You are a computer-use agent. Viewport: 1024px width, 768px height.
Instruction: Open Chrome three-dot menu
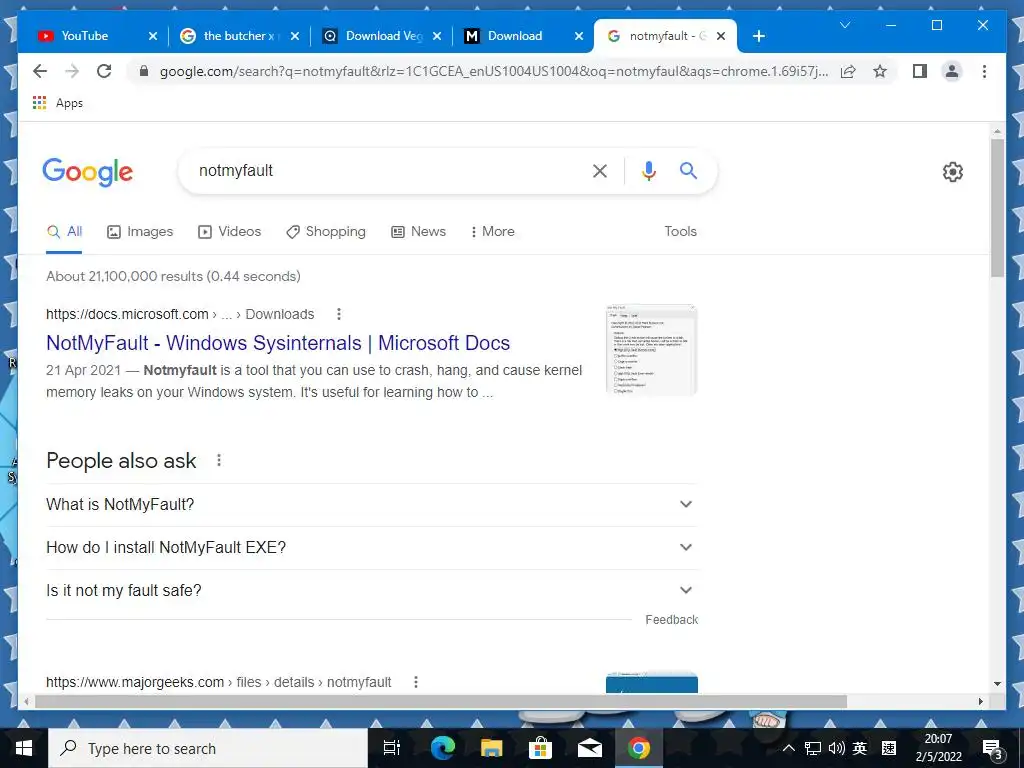[x=984, y=71]
